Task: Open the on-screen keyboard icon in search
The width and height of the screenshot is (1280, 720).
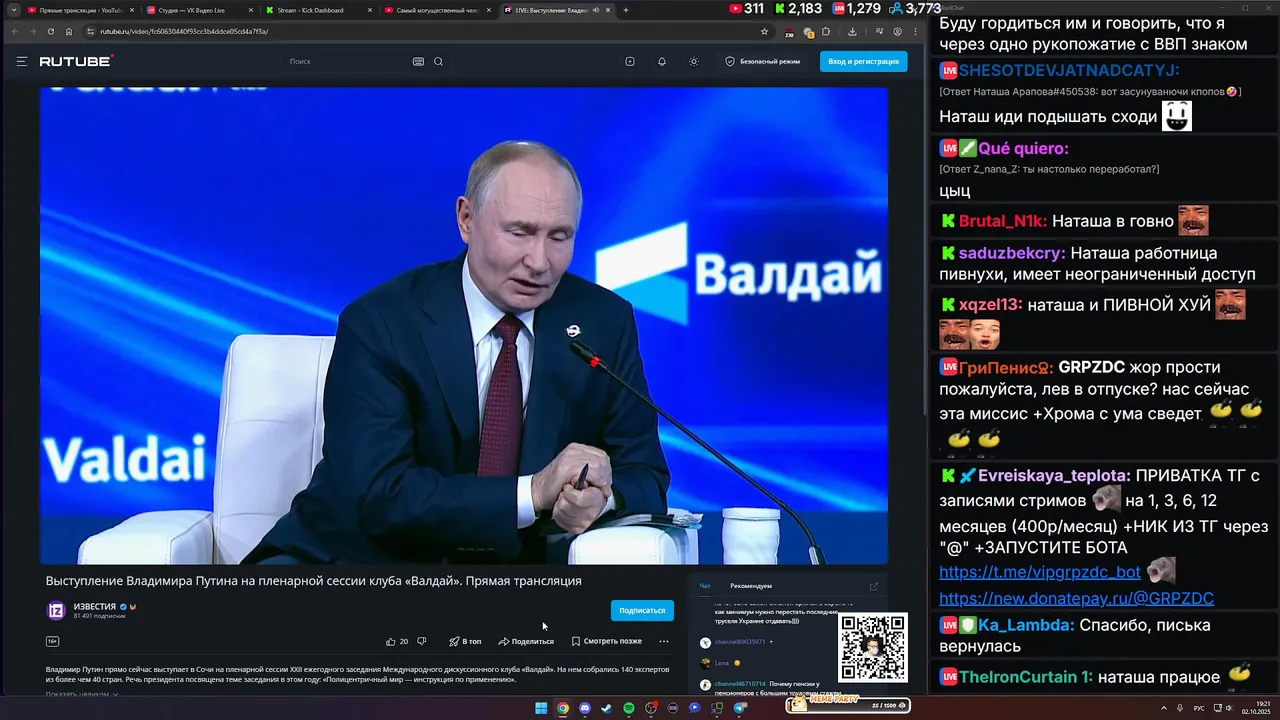Action: pyautogui.click(x=418, y=61)
